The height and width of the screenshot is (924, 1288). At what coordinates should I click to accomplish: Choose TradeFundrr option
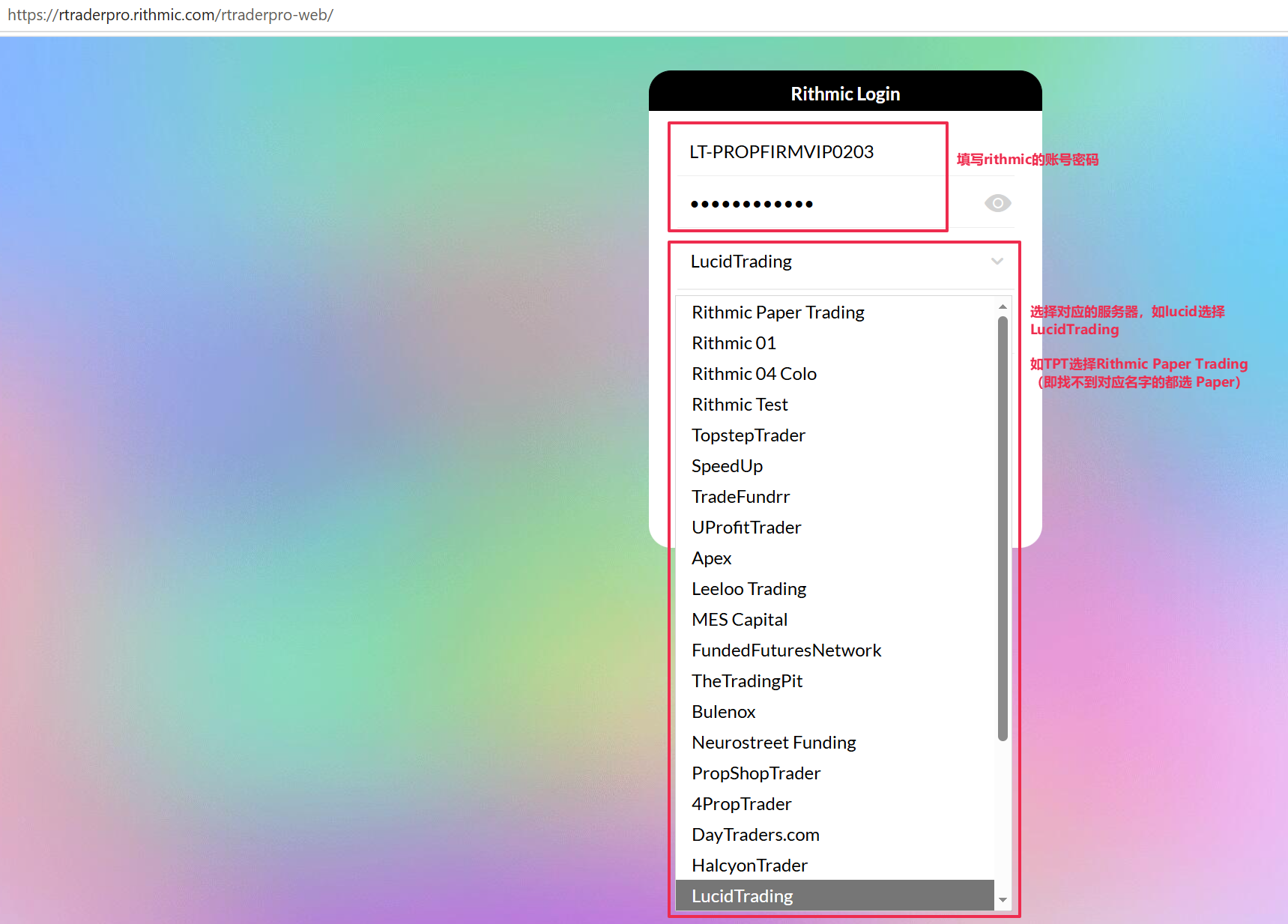pyautogui.click(x=835, y=497)
